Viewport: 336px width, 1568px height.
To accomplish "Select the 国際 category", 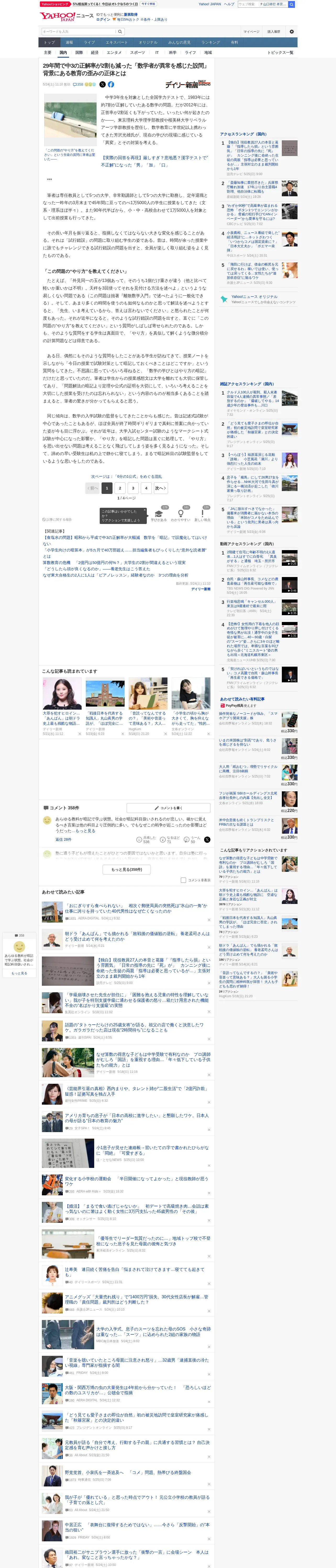I will (79, 53).
